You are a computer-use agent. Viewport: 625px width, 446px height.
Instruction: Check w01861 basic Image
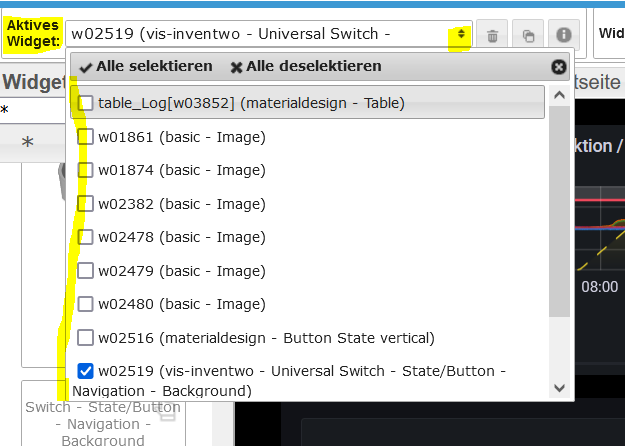click(x=85, y=137)
